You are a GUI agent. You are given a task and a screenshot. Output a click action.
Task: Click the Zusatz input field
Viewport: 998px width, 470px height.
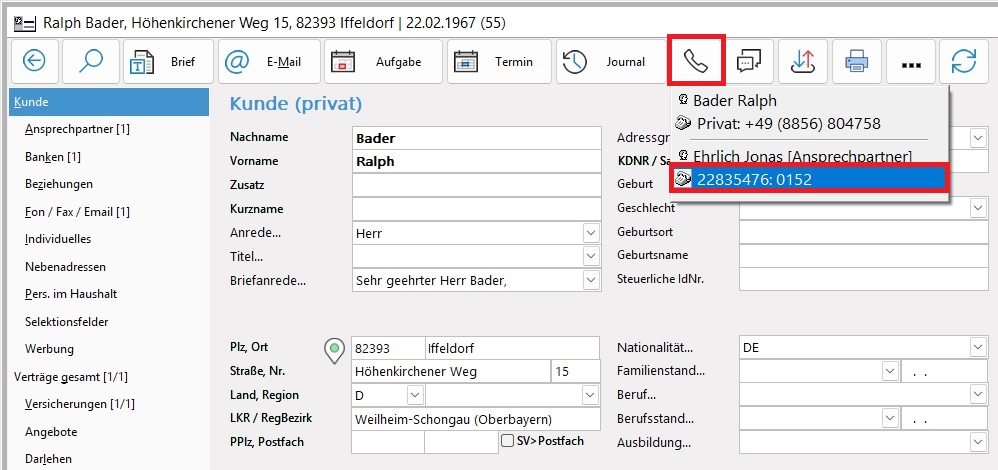[x=475, y=185]
